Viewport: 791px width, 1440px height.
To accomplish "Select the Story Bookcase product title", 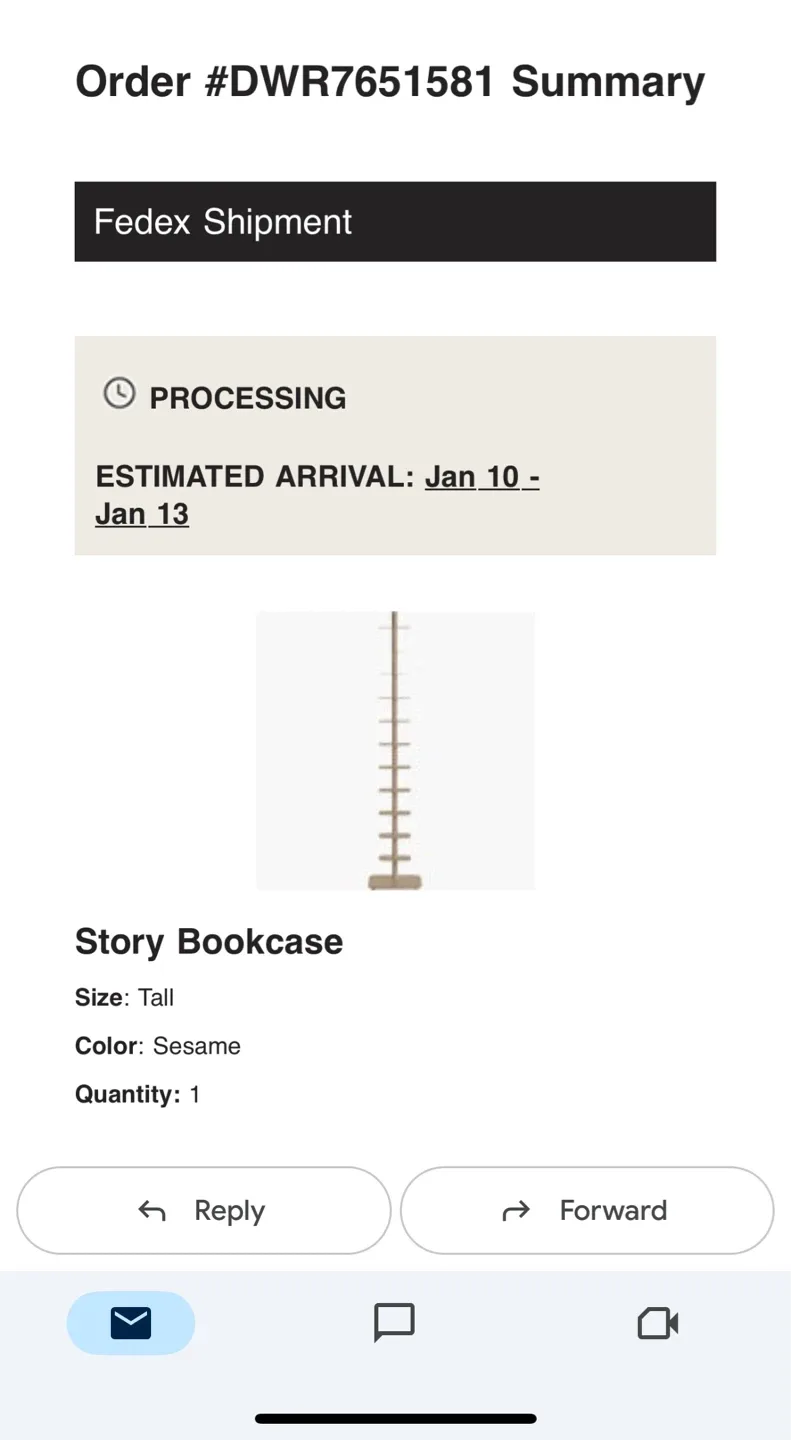I will click(209, 941).
